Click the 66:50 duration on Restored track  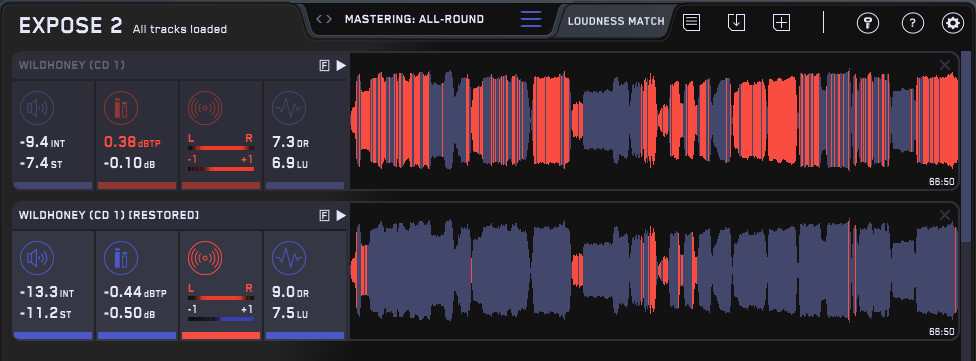(942, 332)
